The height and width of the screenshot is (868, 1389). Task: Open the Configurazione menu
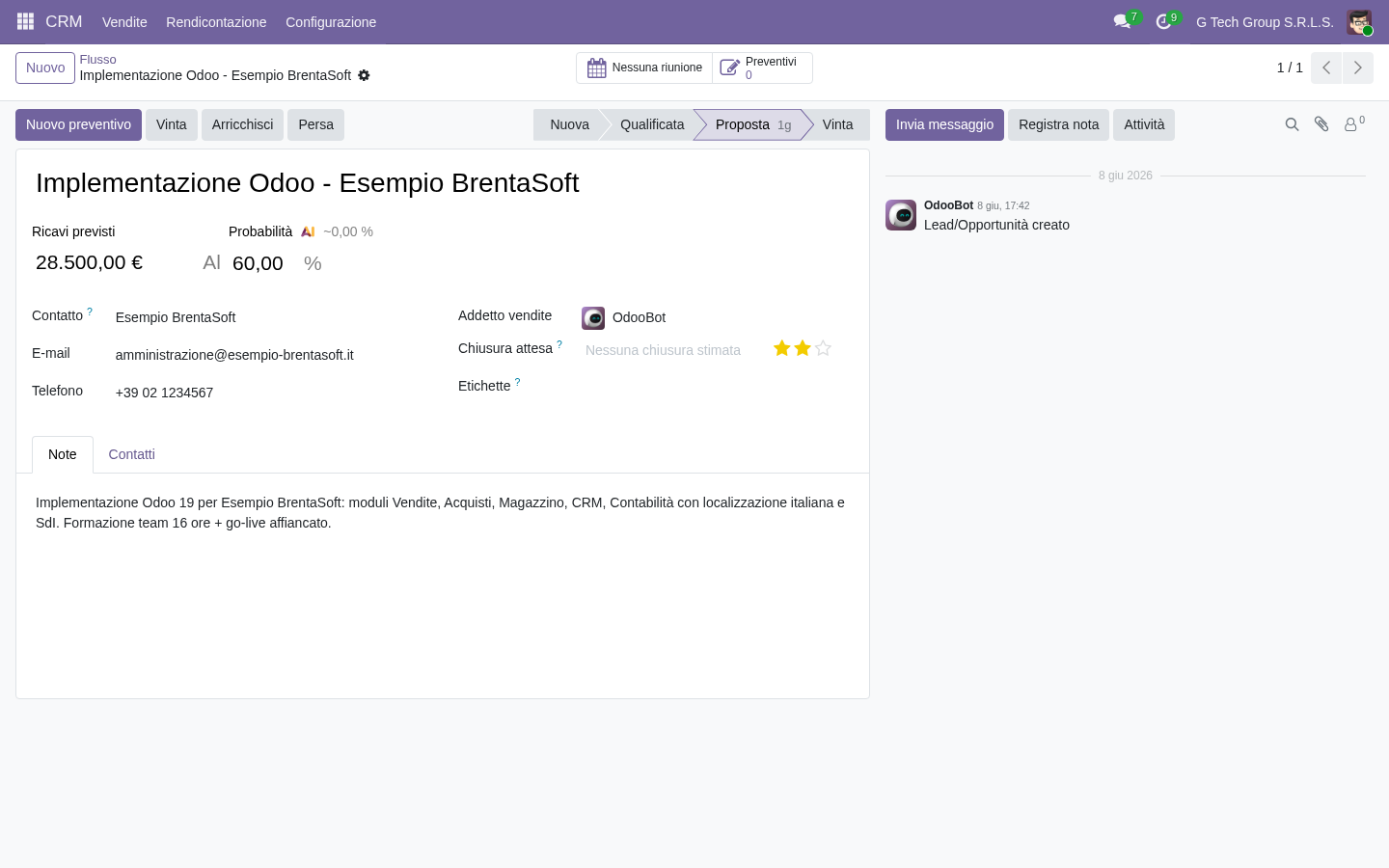pyautogui.click(x=331, y=22)
